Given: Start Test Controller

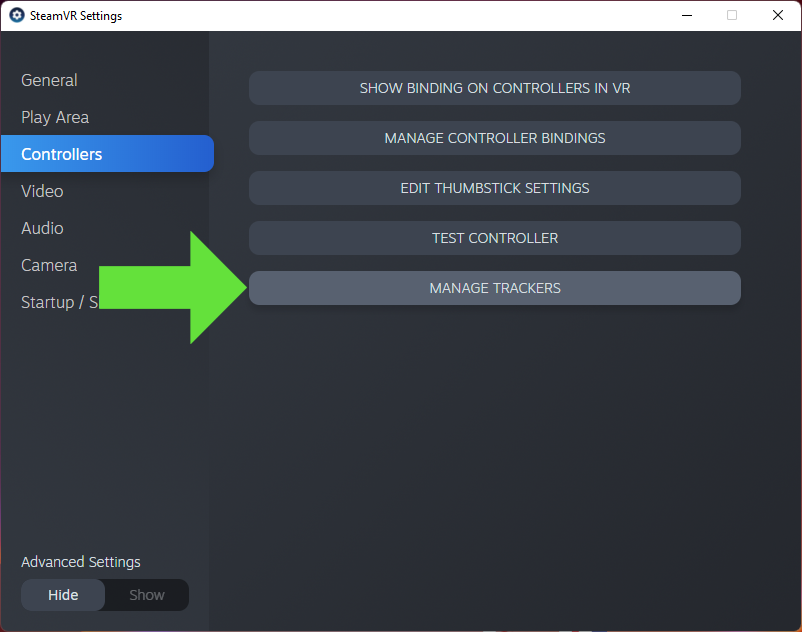Looking at the screenshot, I should tap(494, 238).
